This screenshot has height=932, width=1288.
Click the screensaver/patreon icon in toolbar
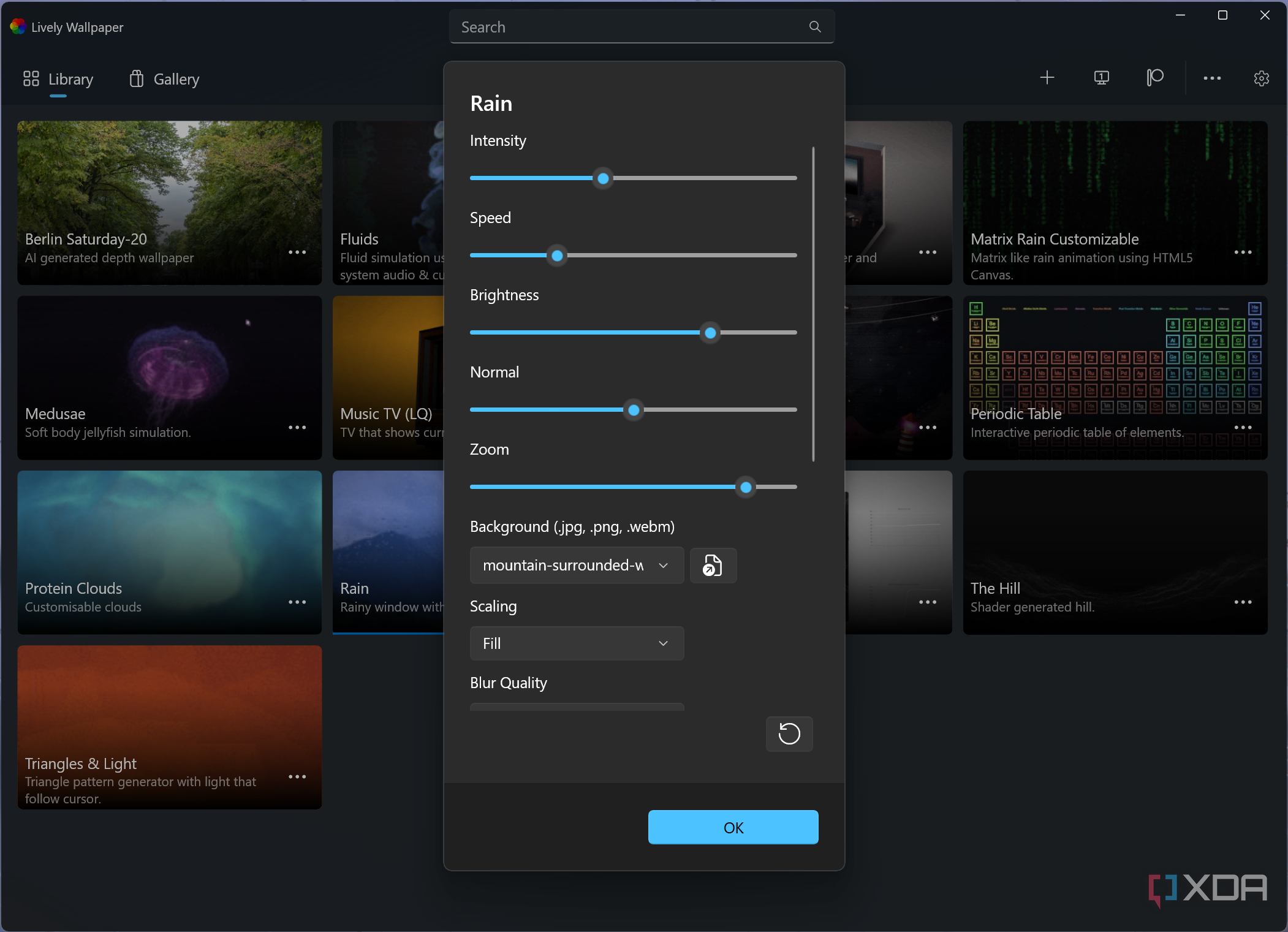pos(1155,78)
